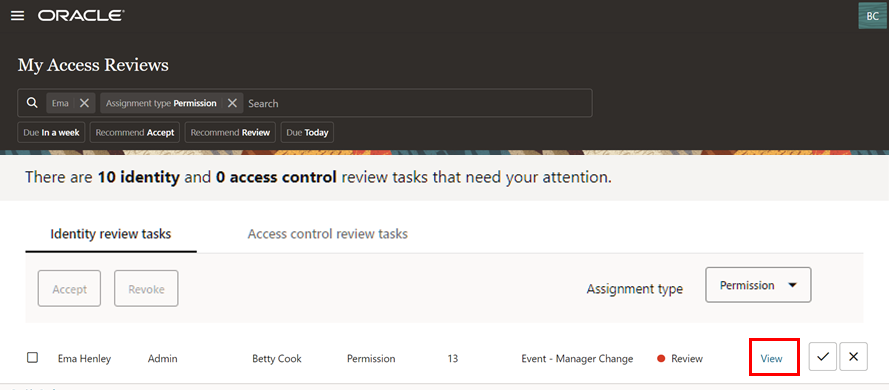This screenshot has height=390, width=889.
Task: Click the red Review recommendation status
Action: pos(680,358)
